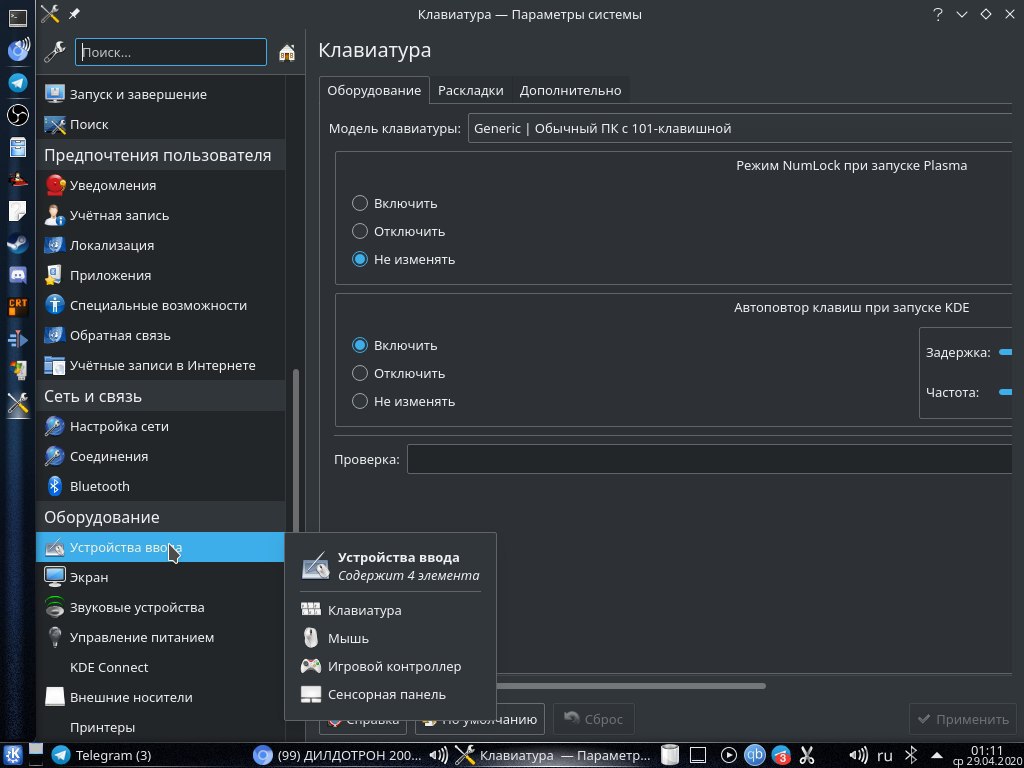This screenshot has height=768, width=1024.
Task: Select Мышь in the input devices popup
Action: pyautogui.click(x=348, y=638)
